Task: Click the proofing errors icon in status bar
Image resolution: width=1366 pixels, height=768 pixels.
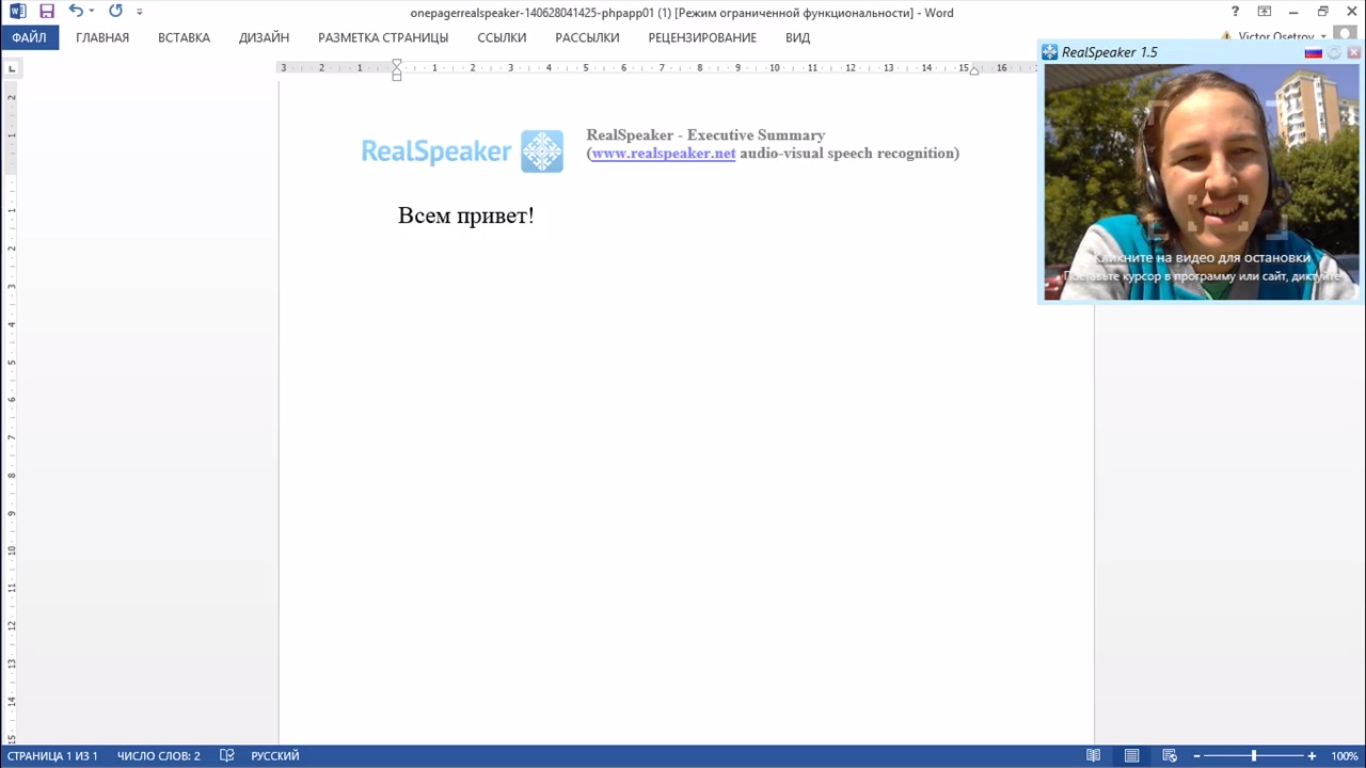Action: click(227, 756)
